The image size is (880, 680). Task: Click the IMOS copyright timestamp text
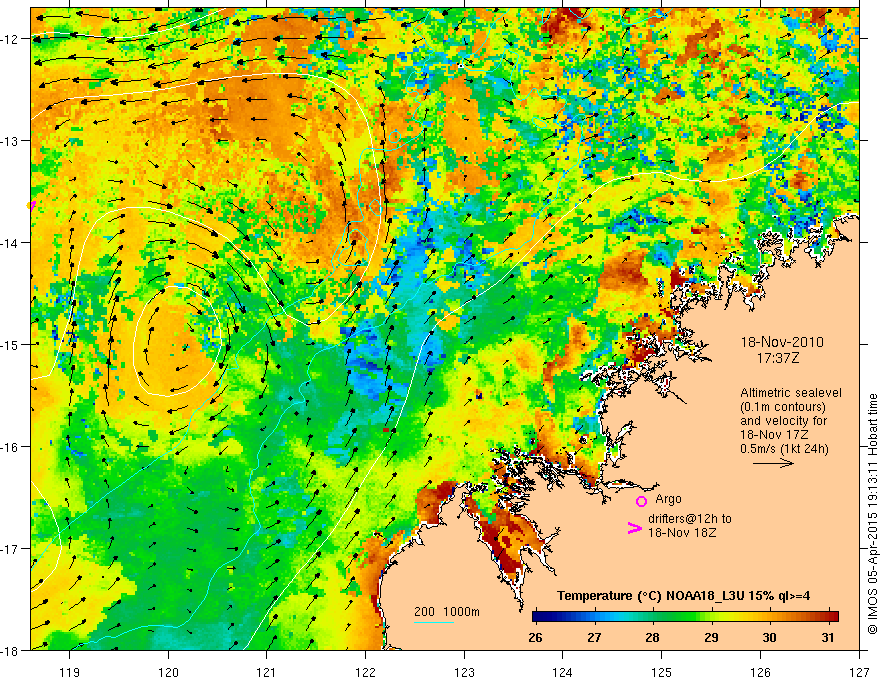872,513
